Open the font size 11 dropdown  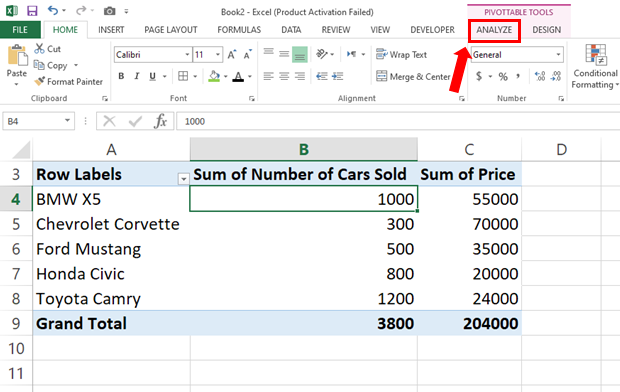(x=218, y=55)
